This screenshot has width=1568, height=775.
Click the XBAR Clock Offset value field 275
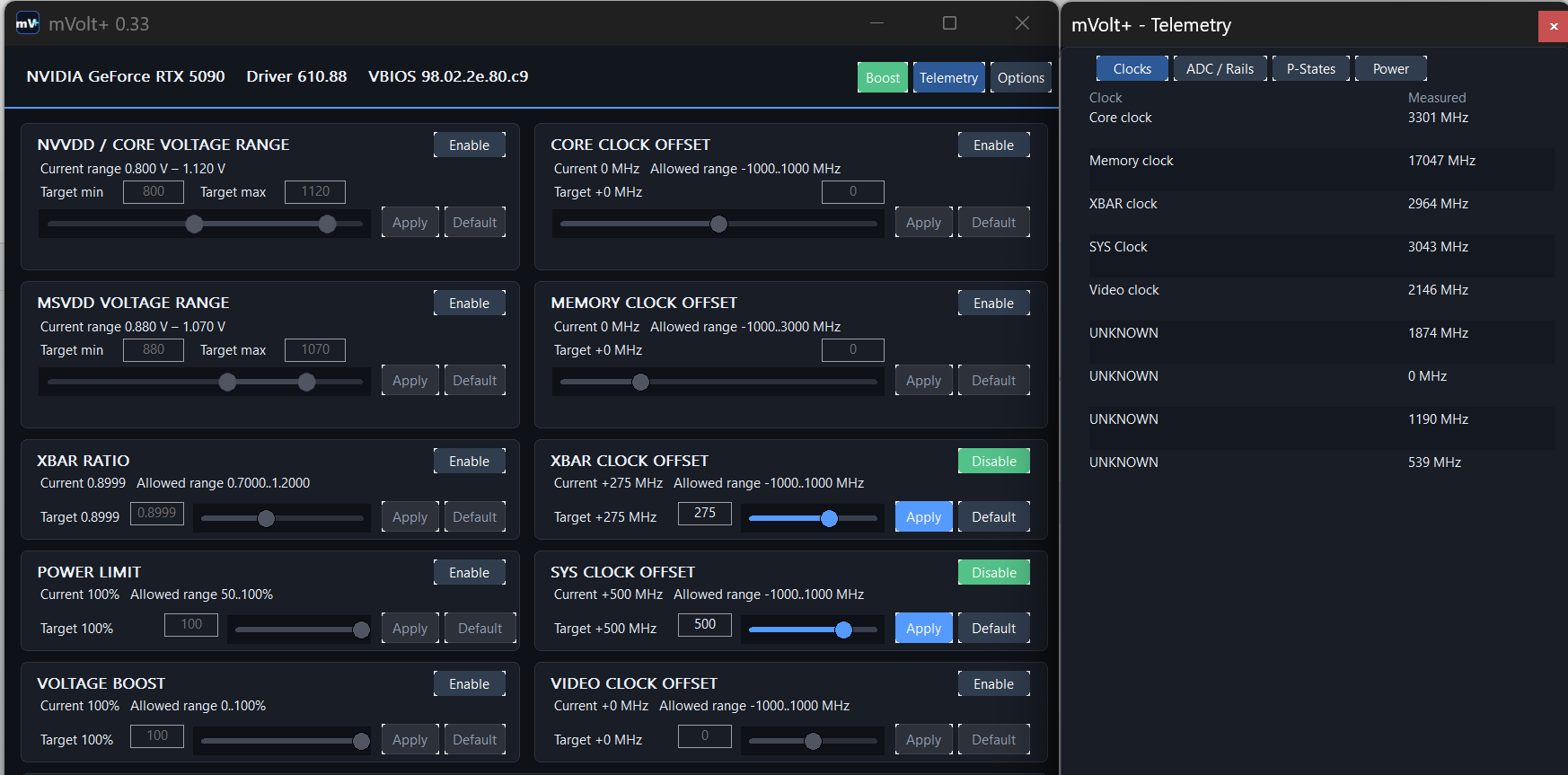point(705,513)
